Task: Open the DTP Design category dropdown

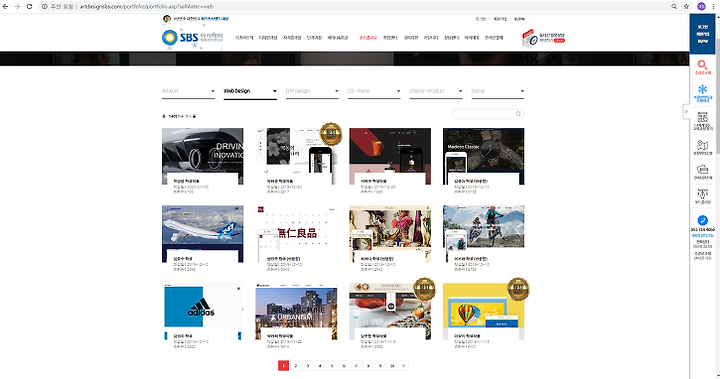Action: pos(312,91)
